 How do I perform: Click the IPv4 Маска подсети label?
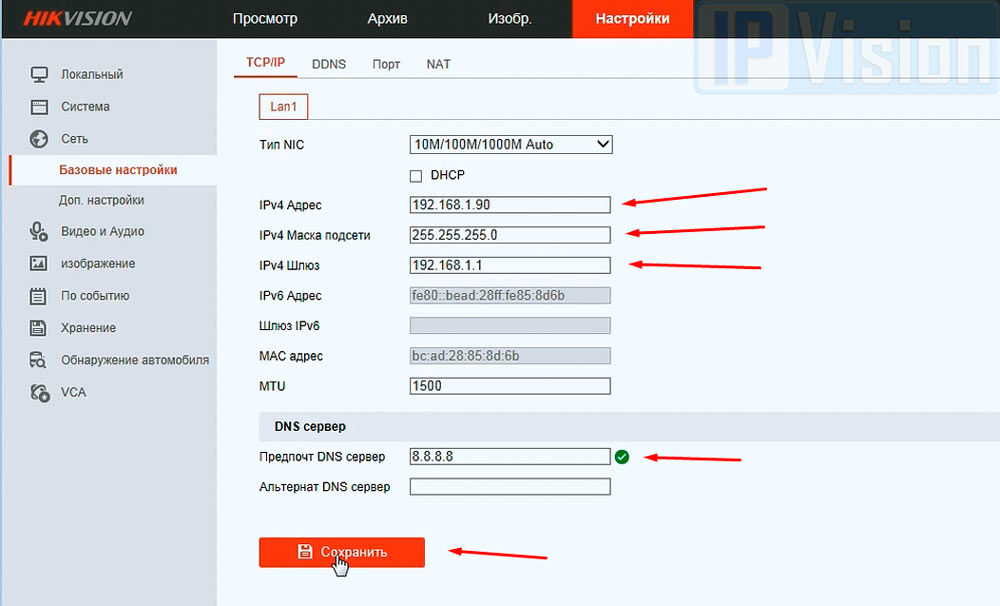[x=315, y=235]
